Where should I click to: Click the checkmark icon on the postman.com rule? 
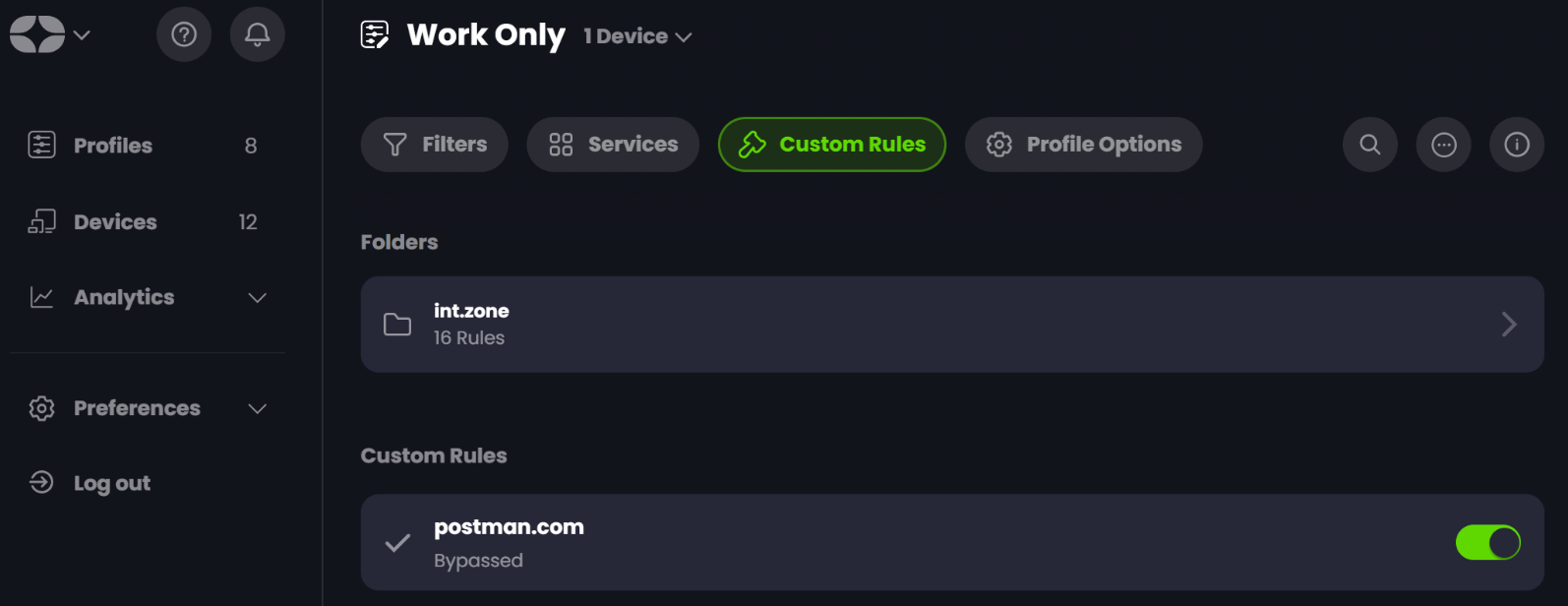coord(397,542)
